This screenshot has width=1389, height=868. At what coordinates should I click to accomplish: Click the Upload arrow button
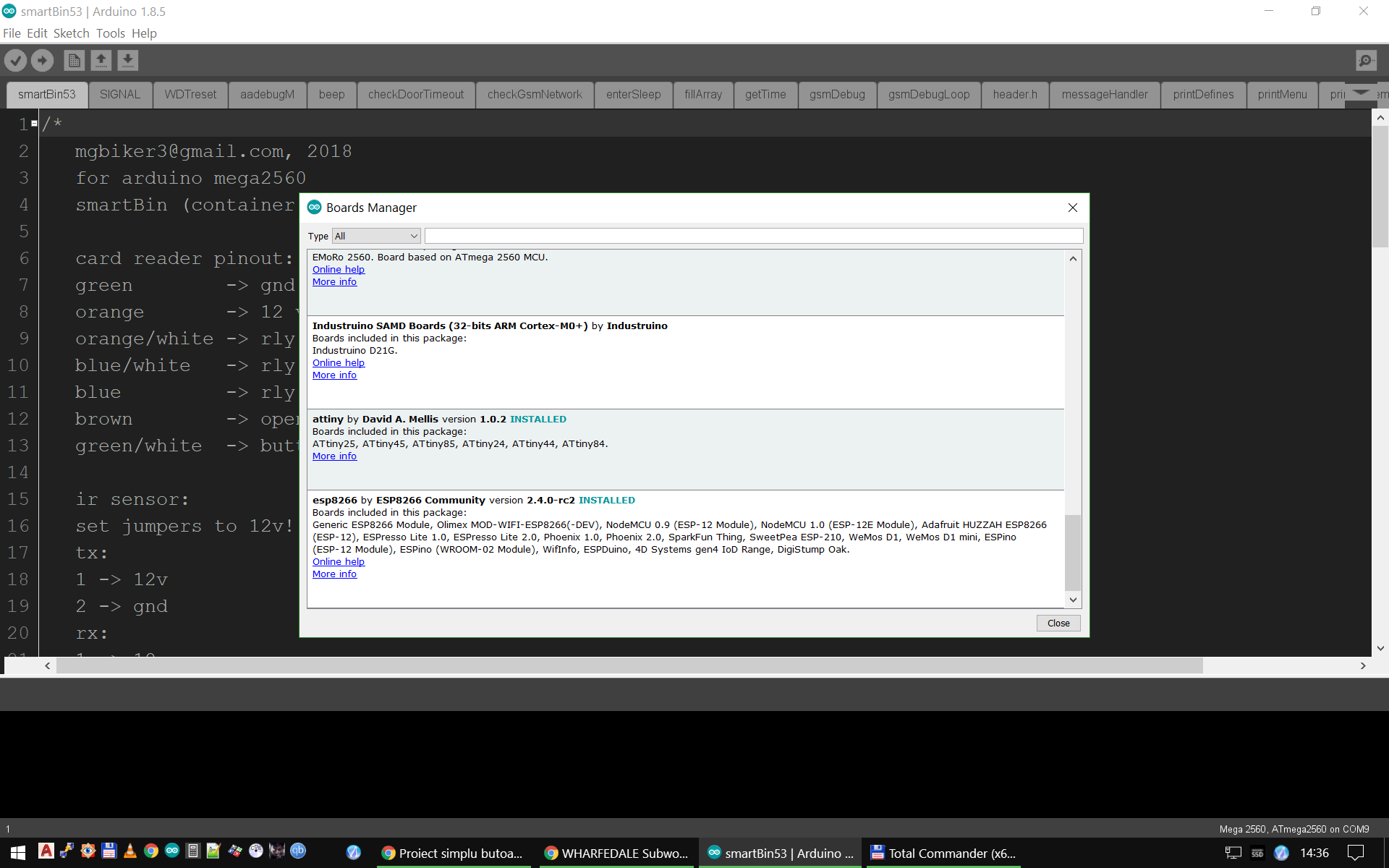(42, 61)
